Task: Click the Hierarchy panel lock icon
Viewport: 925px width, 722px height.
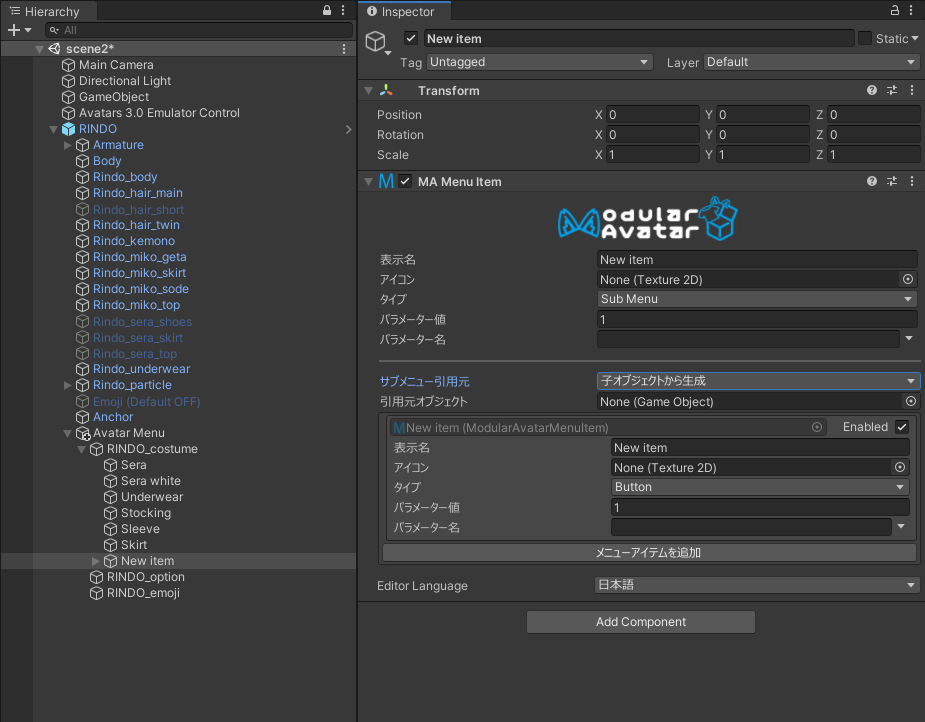Action: coord(327,10)
